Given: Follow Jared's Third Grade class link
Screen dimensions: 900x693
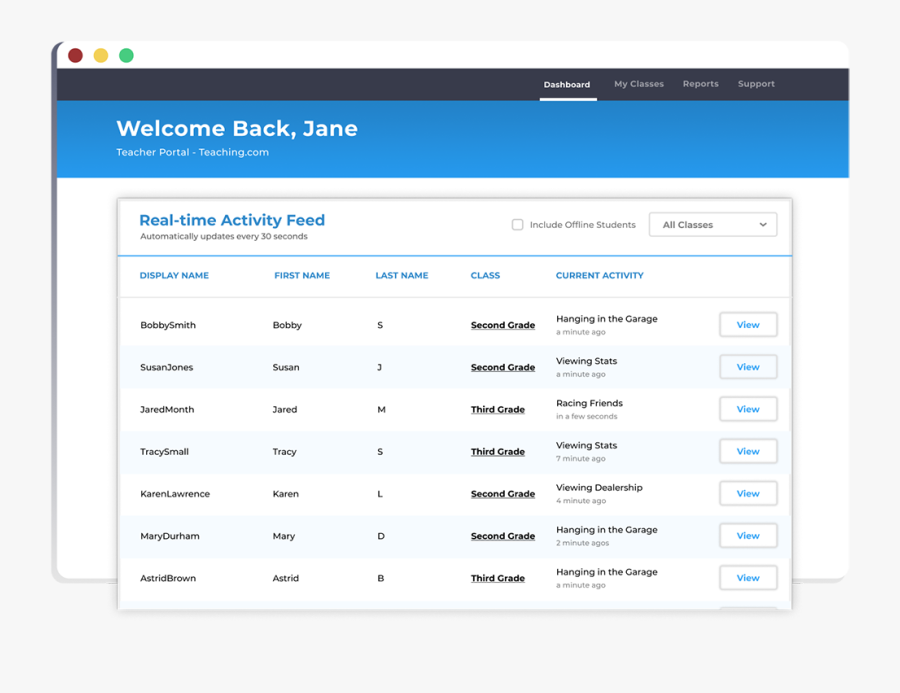Looking at the screenshot, I should pos(497,410).
